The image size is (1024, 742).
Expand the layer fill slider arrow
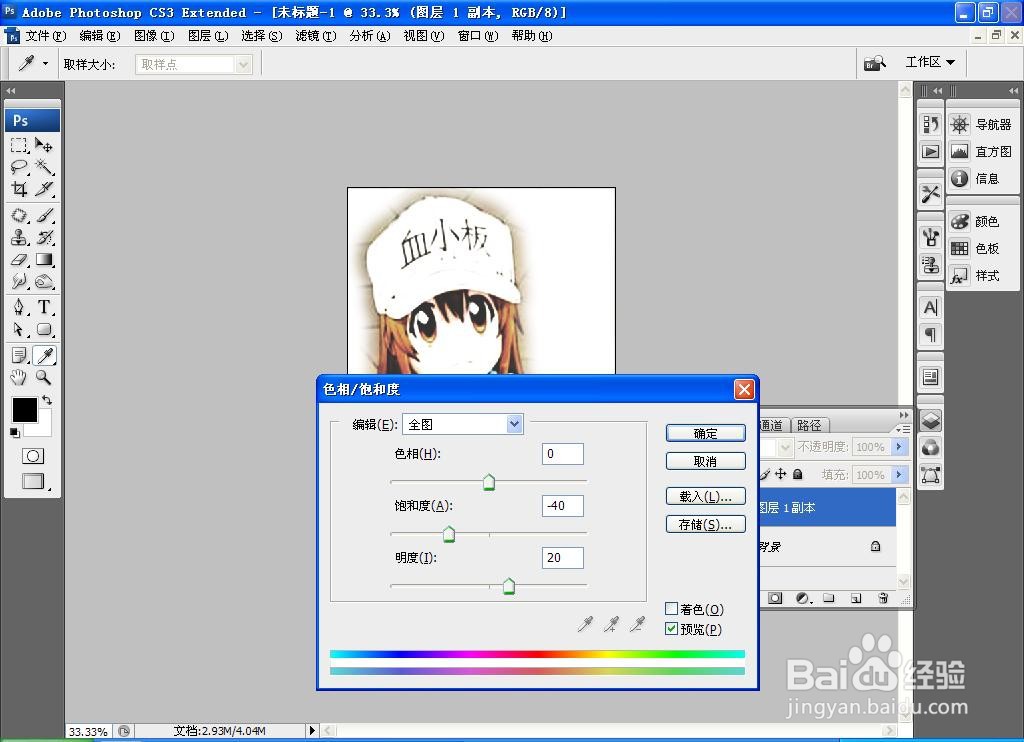(899, 474)
